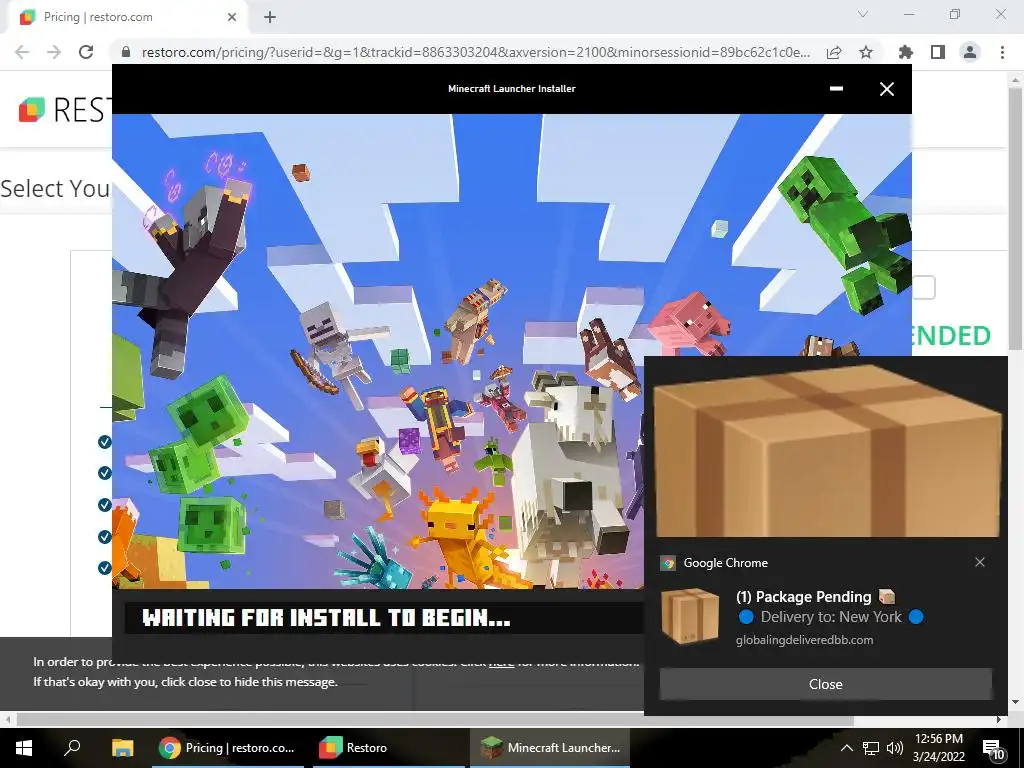
Task: Open the large package image in notification
Action: [x=826, y=451]
